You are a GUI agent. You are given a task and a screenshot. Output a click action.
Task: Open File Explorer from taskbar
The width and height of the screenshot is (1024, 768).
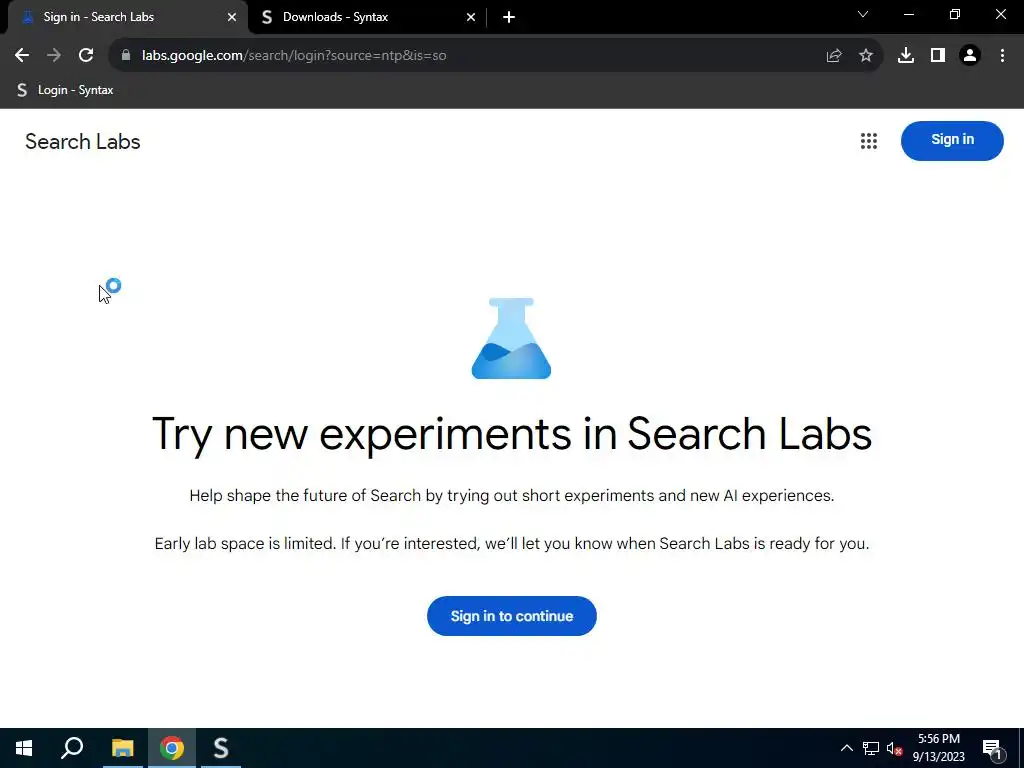(122, 748)
